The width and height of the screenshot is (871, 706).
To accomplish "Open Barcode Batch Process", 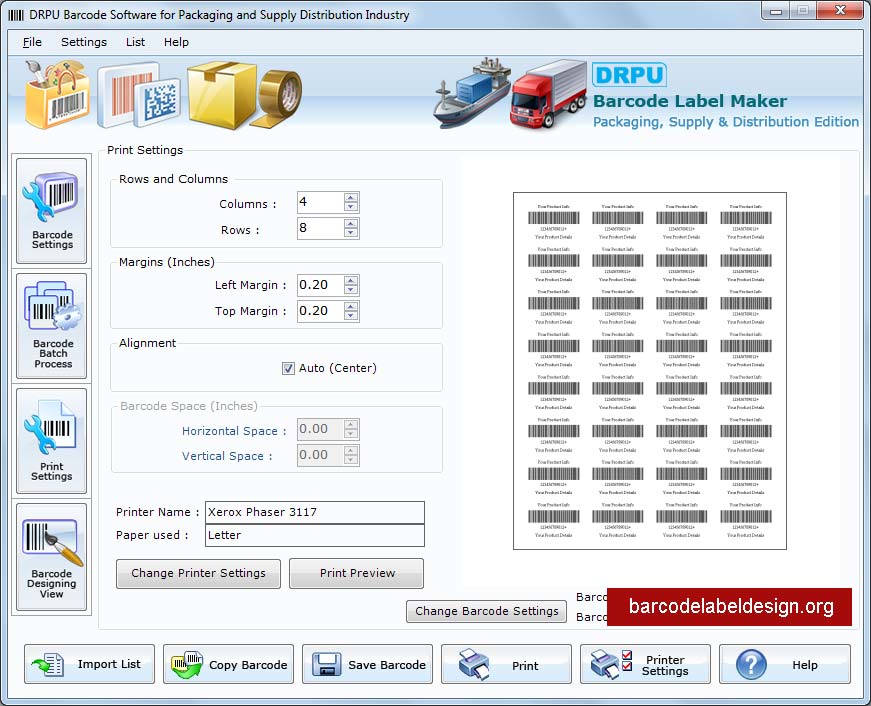I will [52, 326].
